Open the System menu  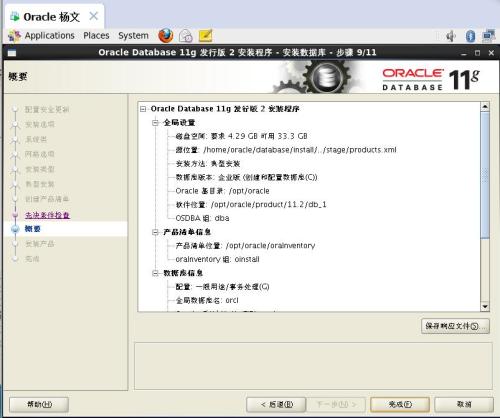tap(133, 36)
